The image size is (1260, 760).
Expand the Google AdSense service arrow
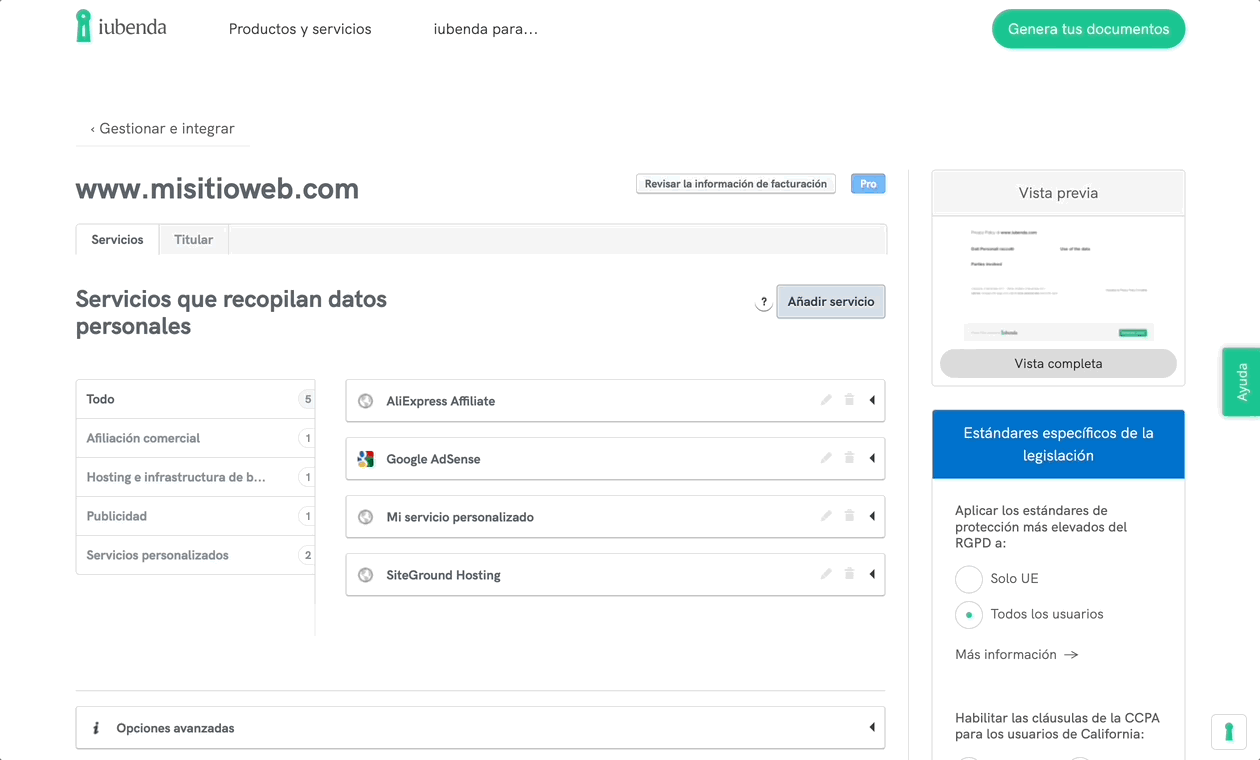point(872,459)
